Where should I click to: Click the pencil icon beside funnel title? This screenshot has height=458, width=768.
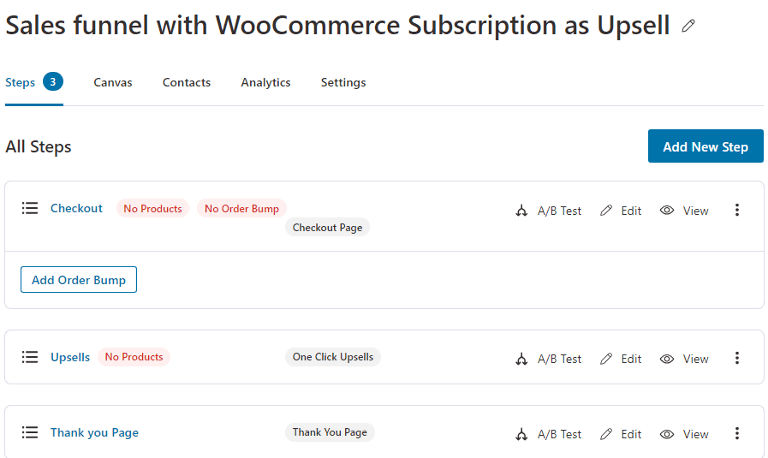coord(688,26)
